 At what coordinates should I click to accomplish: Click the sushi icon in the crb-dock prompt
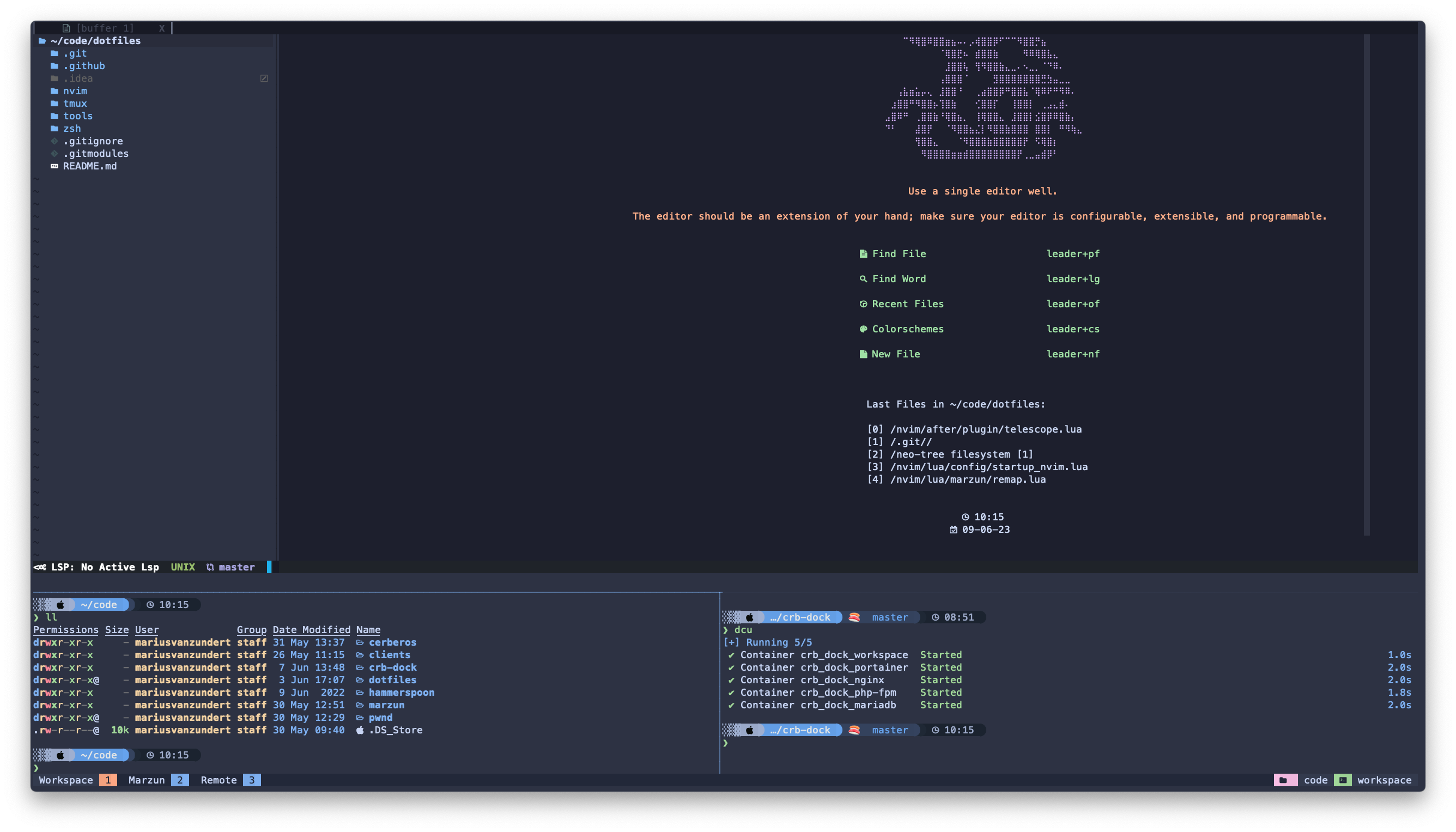(x=854, y=617)
